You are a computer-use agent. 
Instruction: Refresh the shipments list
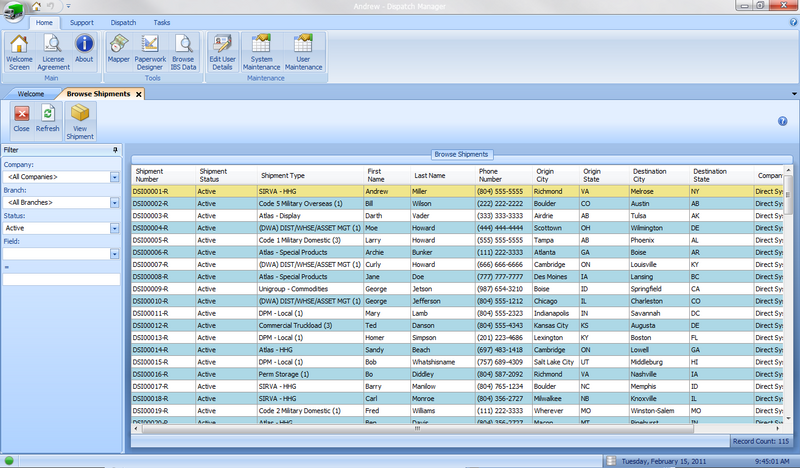pos(48,119)
